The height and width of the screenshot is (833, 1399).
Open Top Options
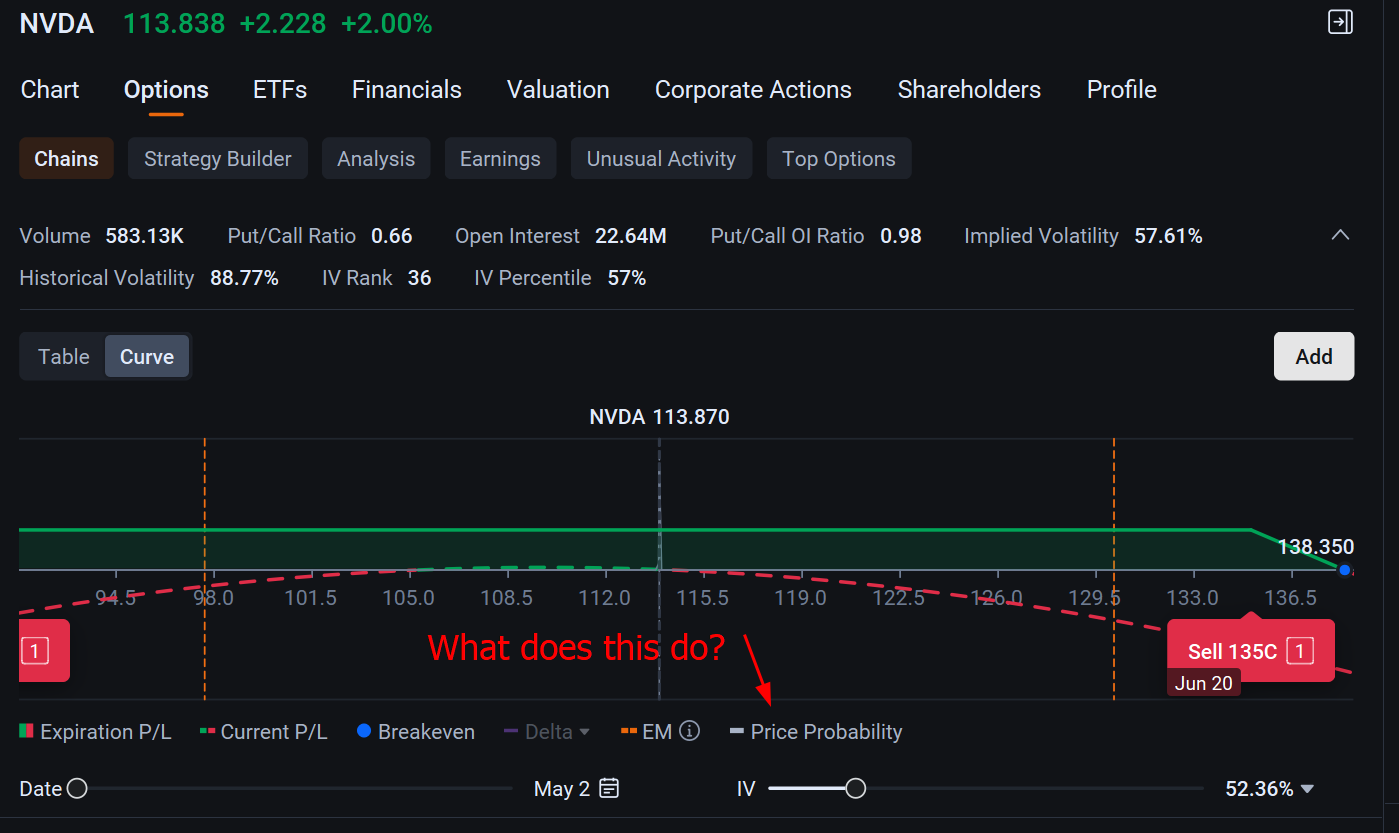(x=839, y=159)
